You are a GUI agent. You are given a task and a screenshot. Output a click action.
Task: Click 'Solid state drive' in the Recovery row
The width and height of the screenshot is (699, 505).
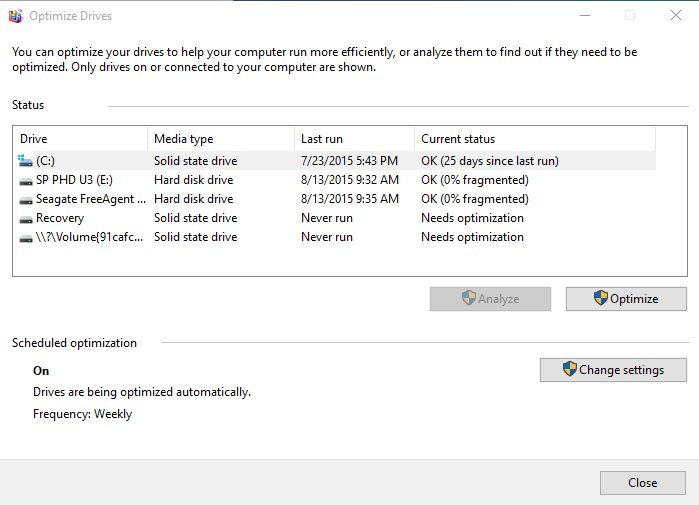pos(195,218)
